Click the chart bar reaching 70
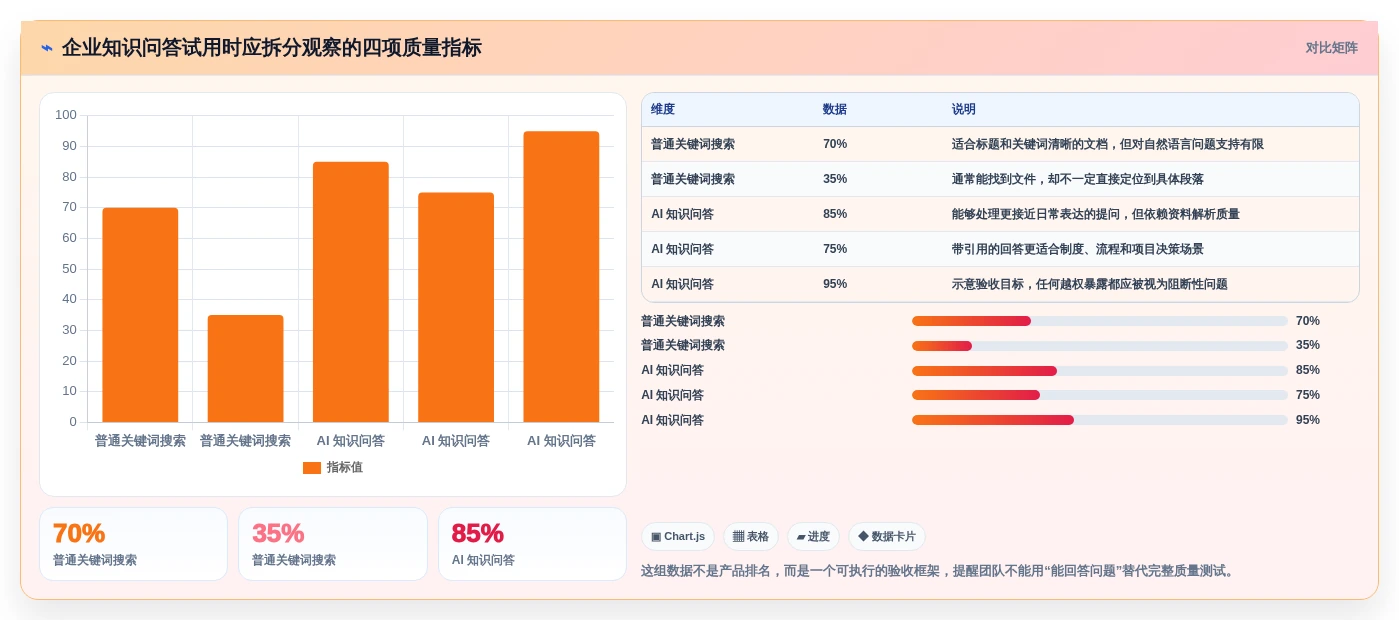 click(140, 315)
